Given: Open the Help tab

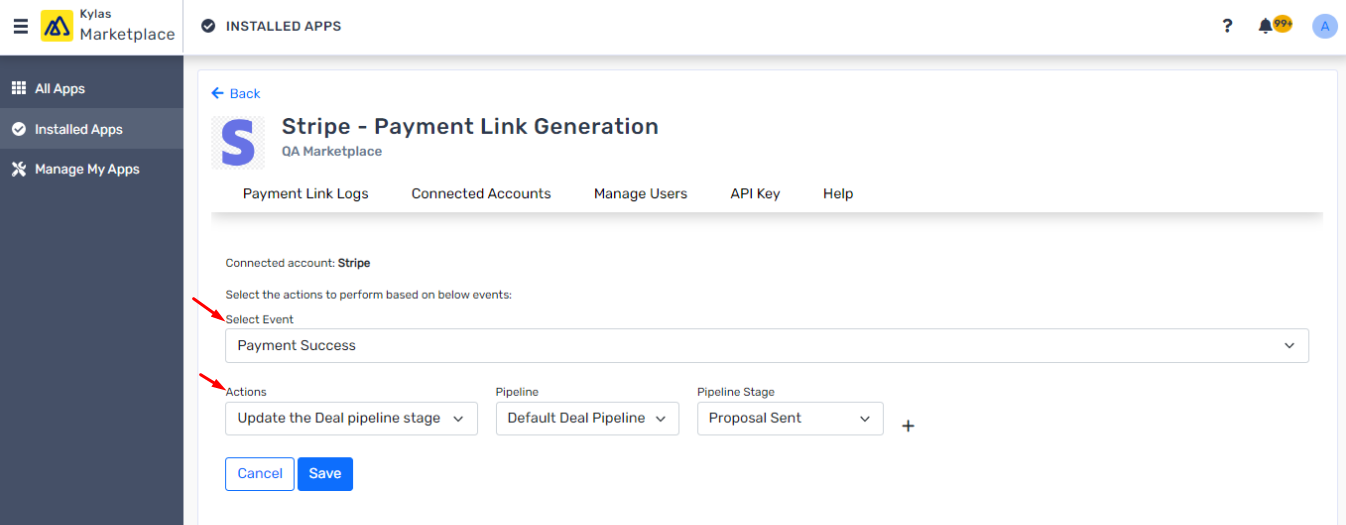Looking at the screenshot, I should coord(838,194).
